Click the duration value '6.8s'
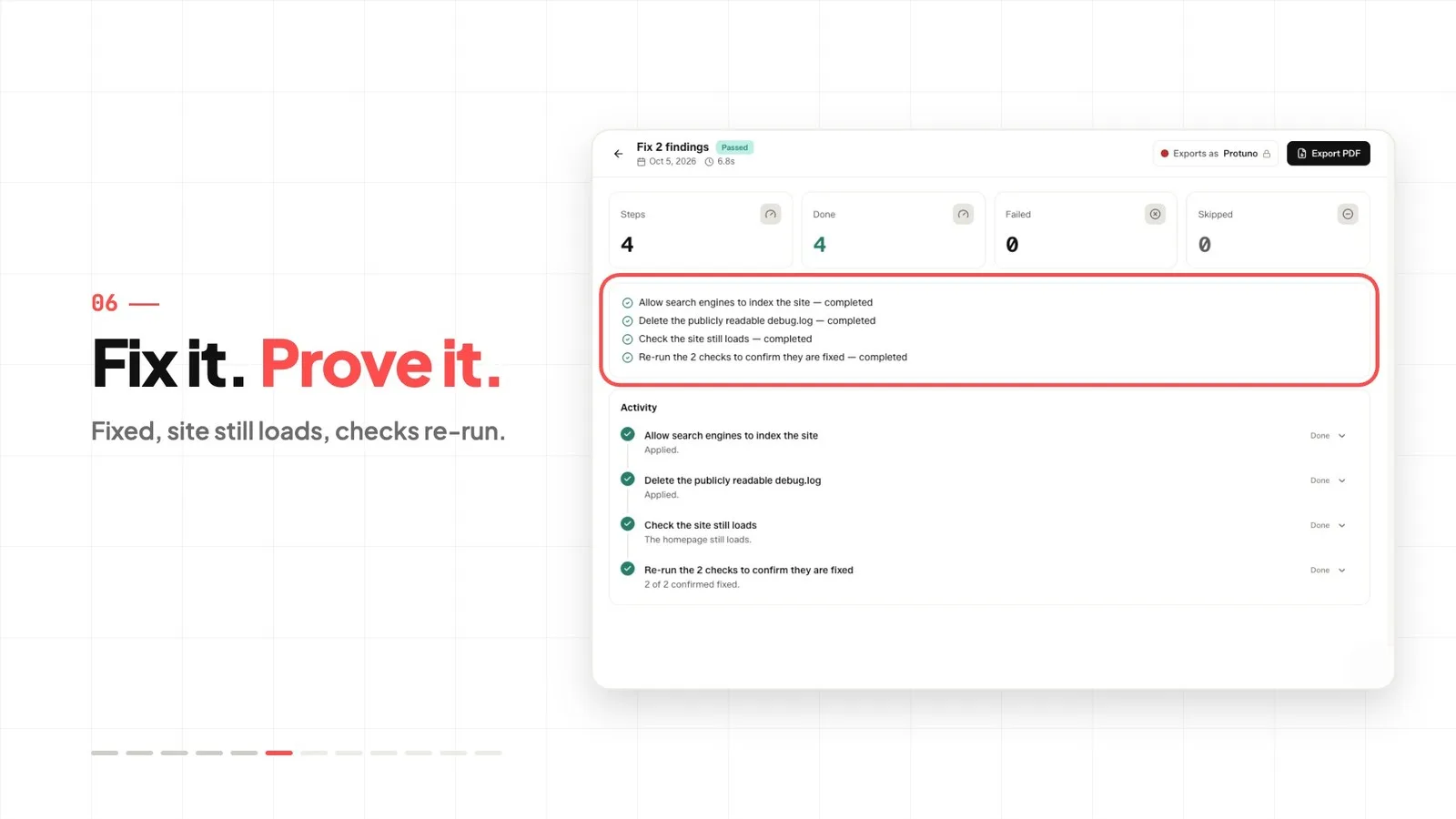1456x819 pixels. 726,162
